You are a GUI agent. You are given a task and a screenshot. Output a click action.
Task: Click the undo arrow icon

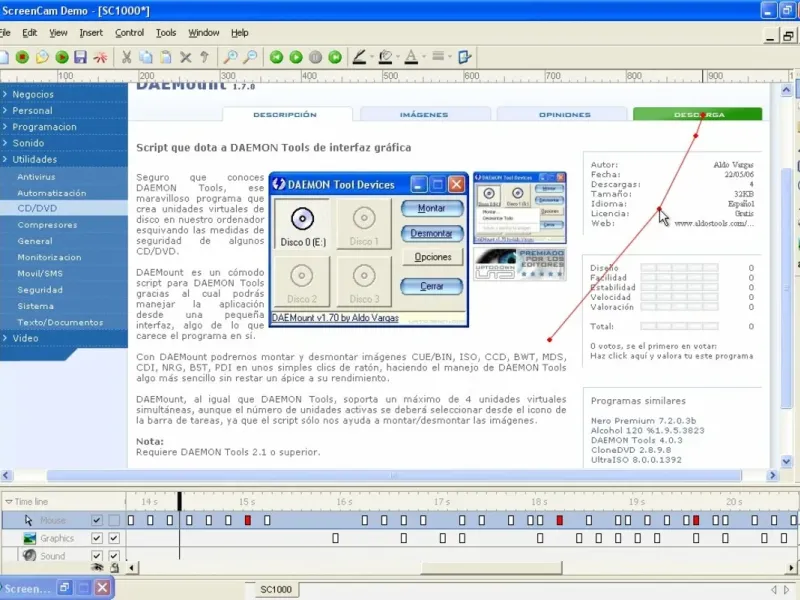click(x=205, y=57)
